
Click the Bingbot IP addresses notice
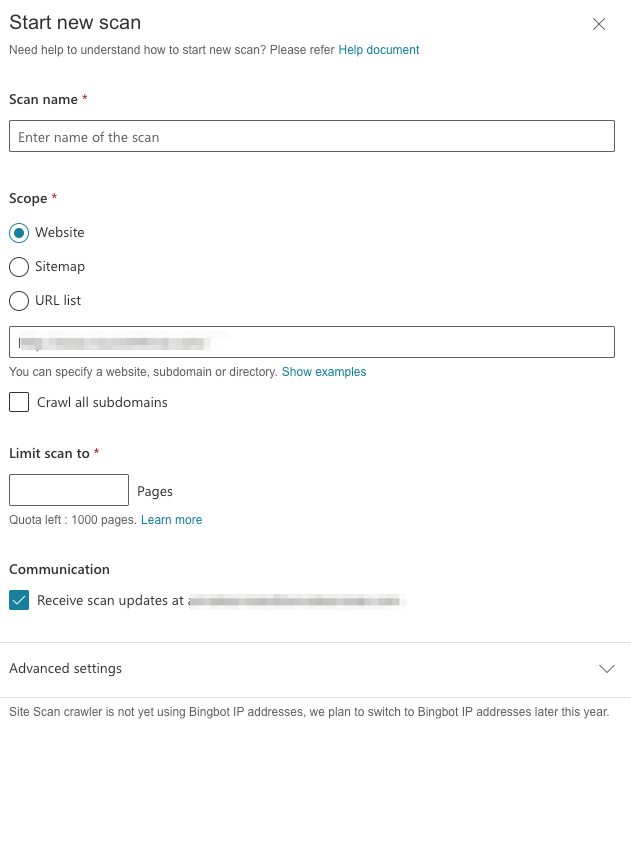pyautogui.click(x=309, y=711)
